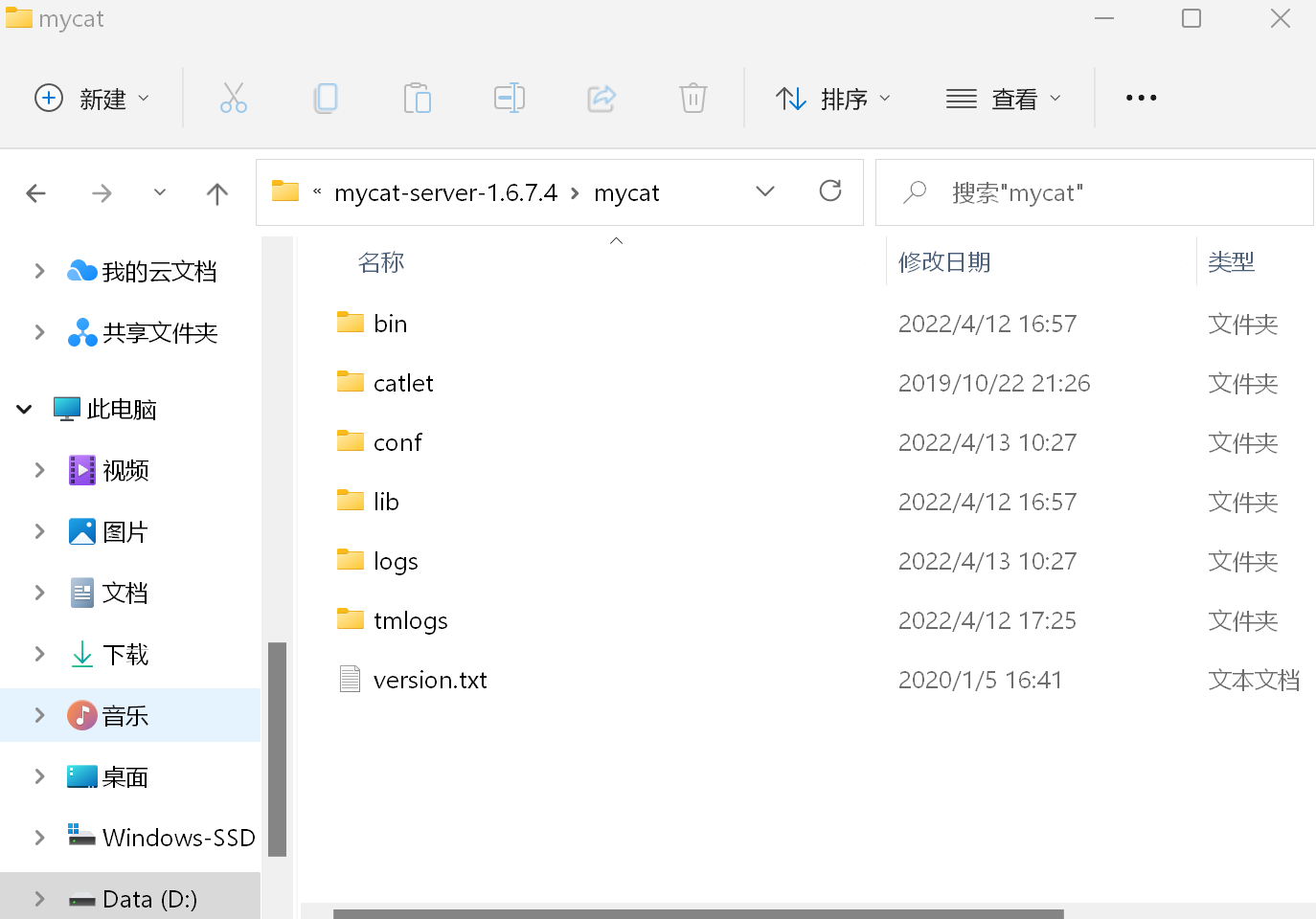Click the Copy icon in toolbar
Image resolution: width=1316 pixels, height=919 pixels.
[326, 98]
